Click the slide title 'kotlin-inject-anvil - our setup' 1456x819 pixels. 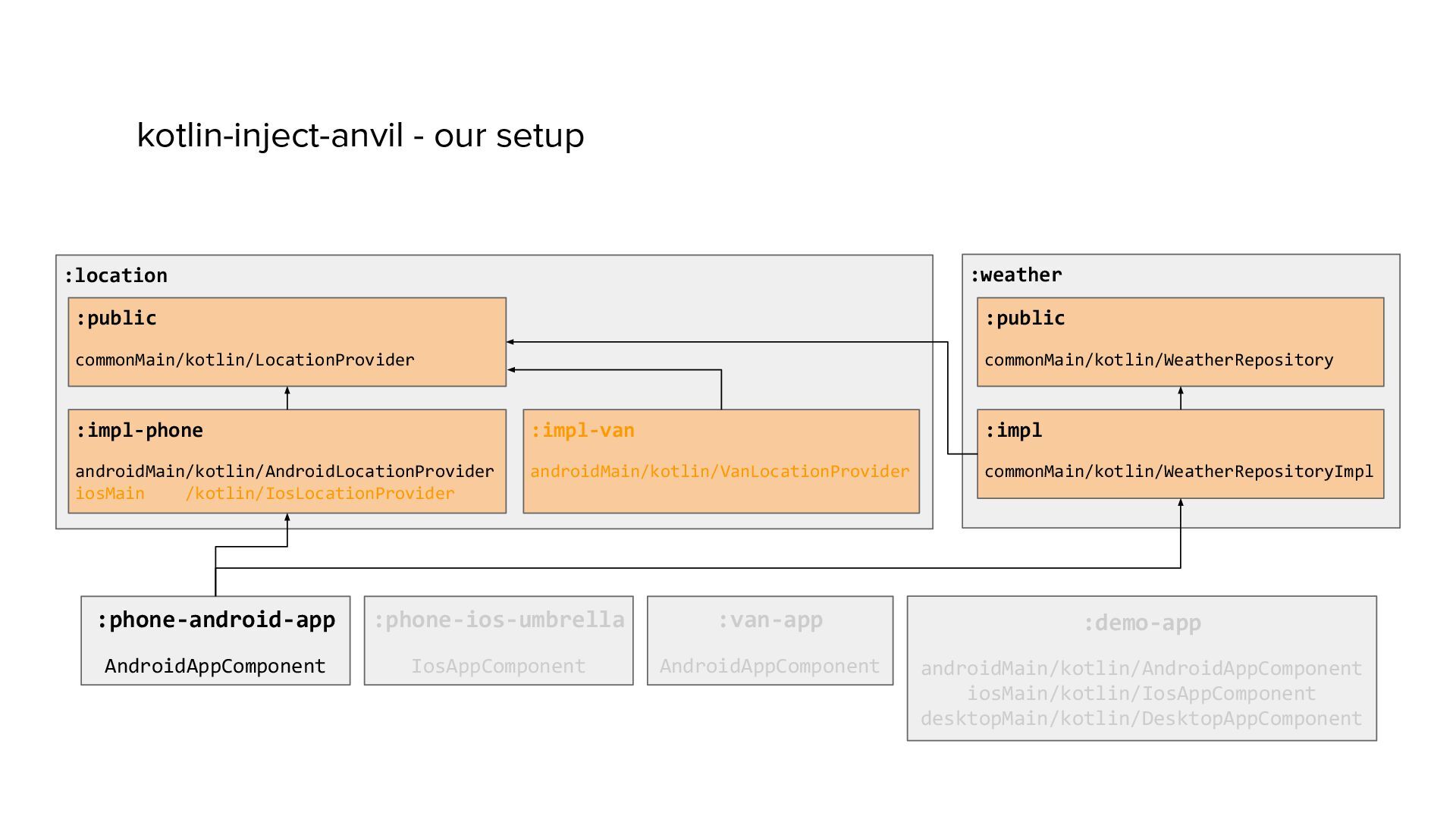click(360, 136)
